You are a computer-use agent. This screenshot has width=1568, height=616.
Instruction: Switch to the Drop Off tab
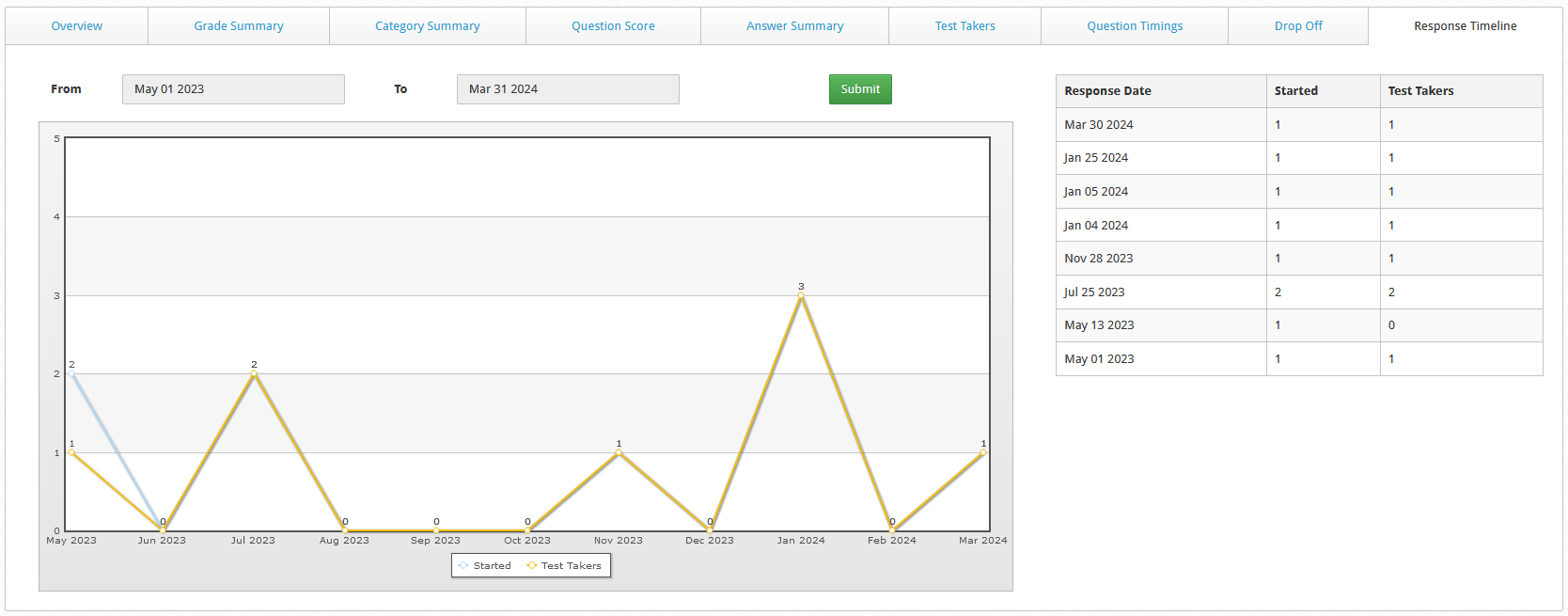[x=1298, y=26]
